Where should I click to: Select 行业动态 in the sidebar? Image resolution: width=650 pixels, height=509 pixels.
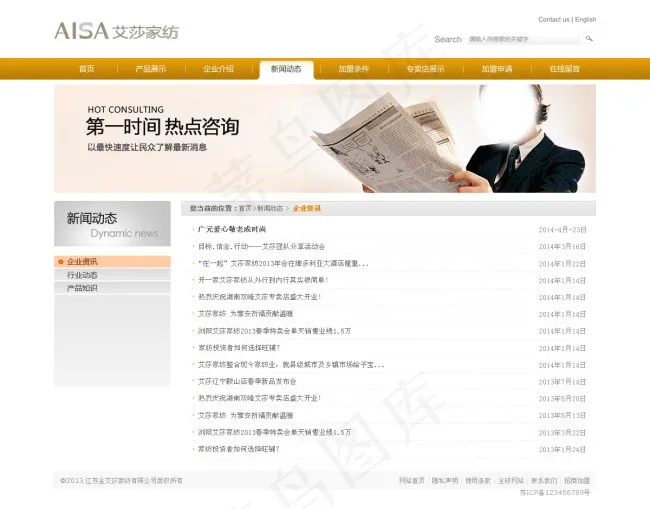[82, 275]
